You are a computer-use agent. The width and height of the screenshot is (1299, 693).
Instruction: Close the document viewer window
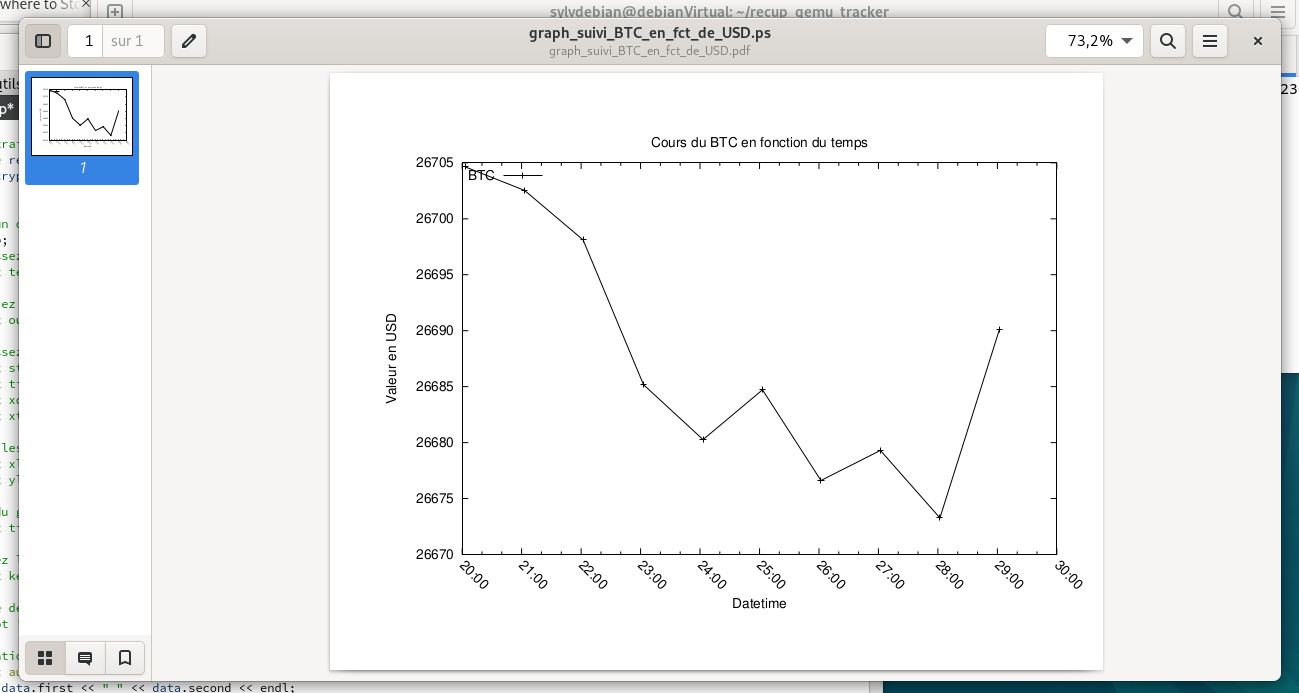pos(1258,41)
